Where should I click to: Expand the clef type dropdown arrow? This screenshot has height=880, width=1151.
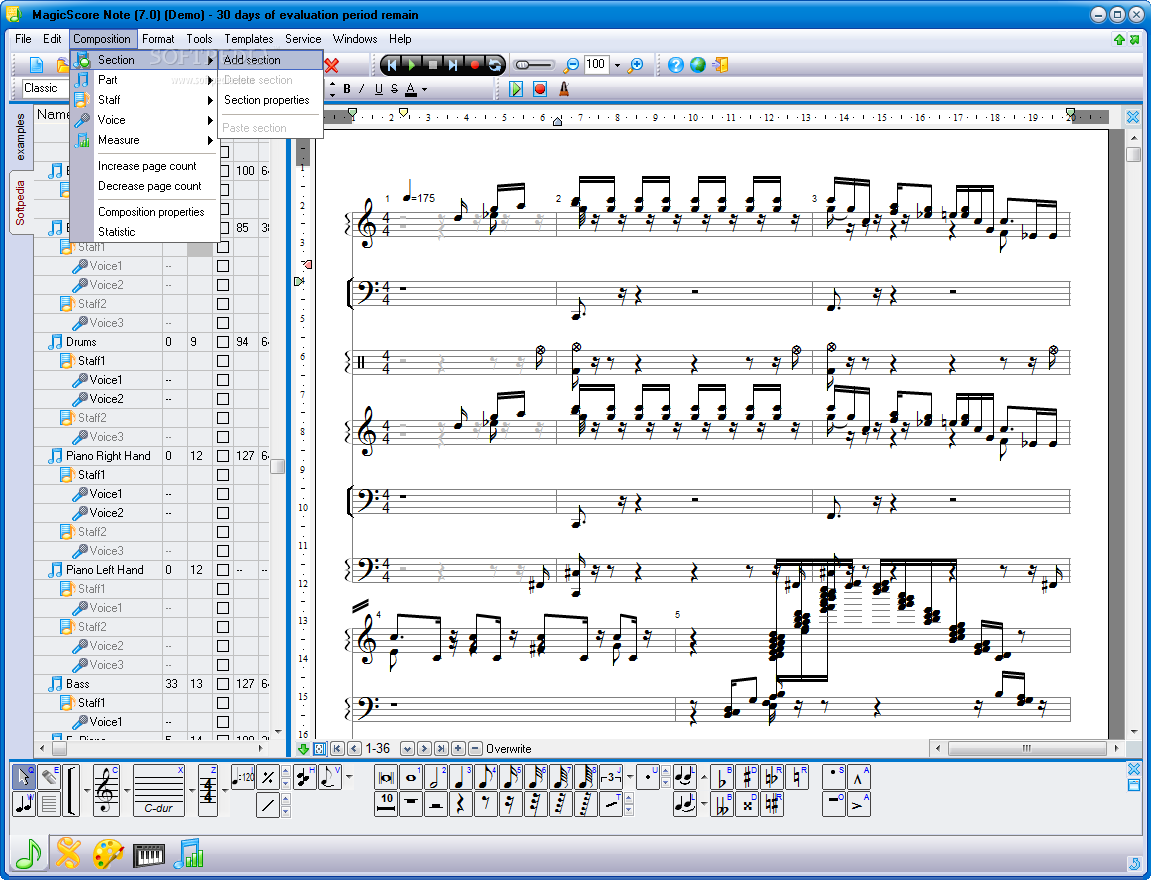[x=126, y=790]
